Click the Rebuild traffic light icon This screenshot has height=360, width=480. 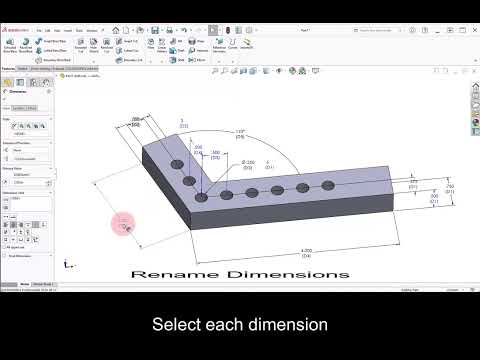[x=228, y=30]
